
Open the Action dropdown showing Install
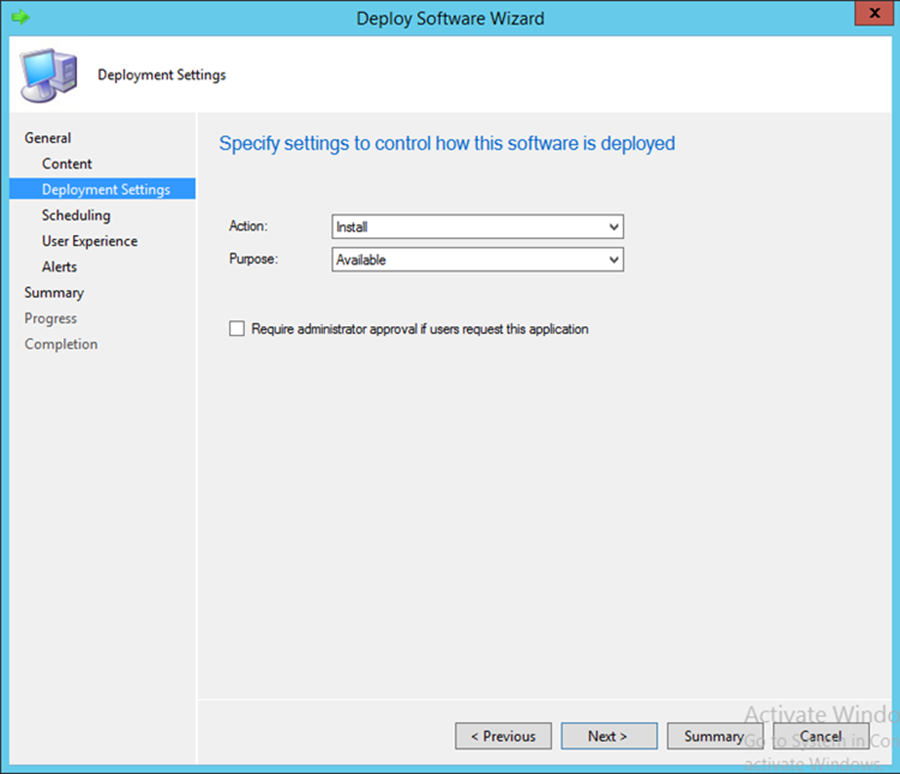pos(477,227)
